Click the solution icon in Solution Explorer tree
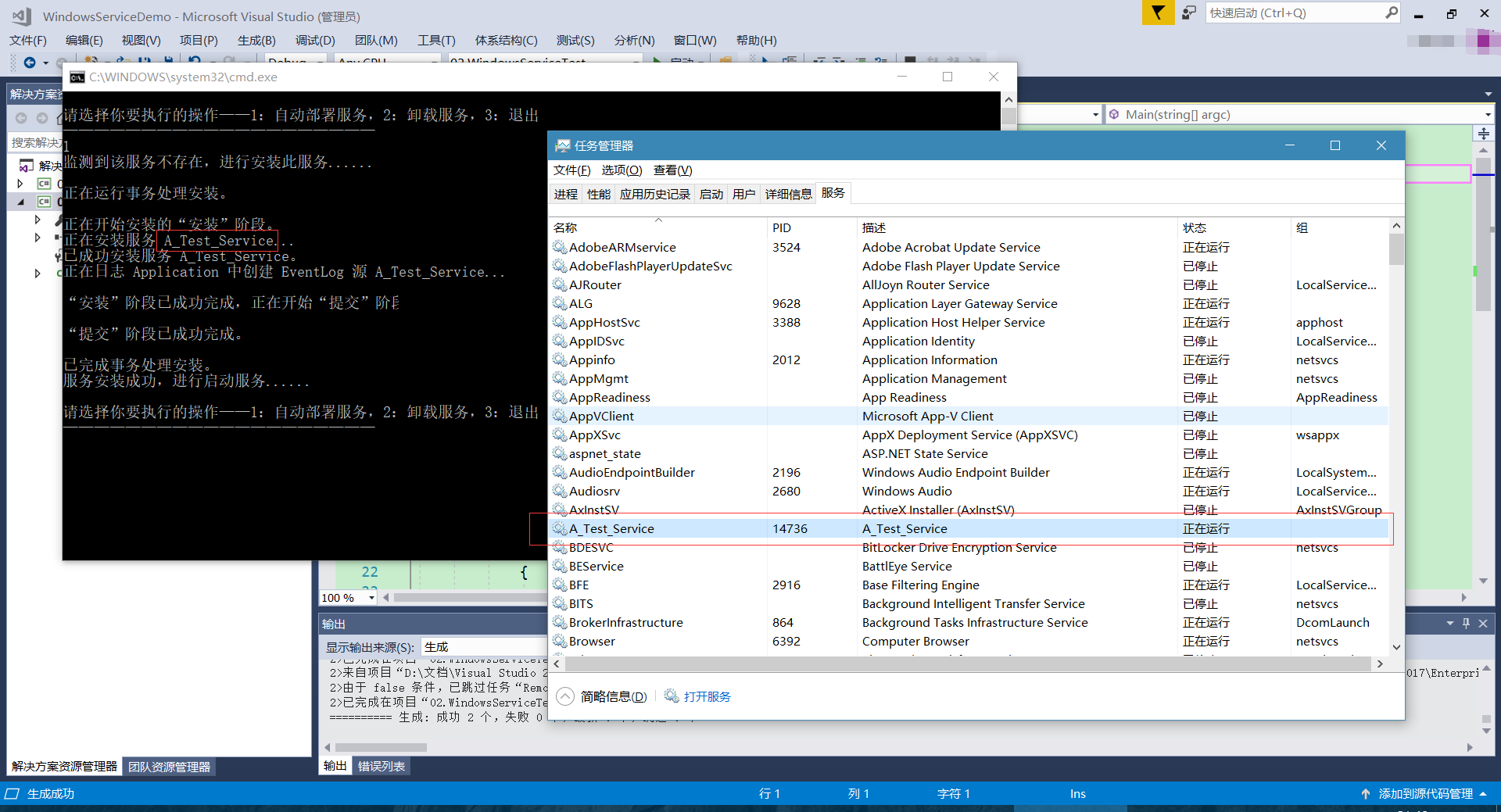The height and width of the screenshot is (812, 1501). point(27,166)
